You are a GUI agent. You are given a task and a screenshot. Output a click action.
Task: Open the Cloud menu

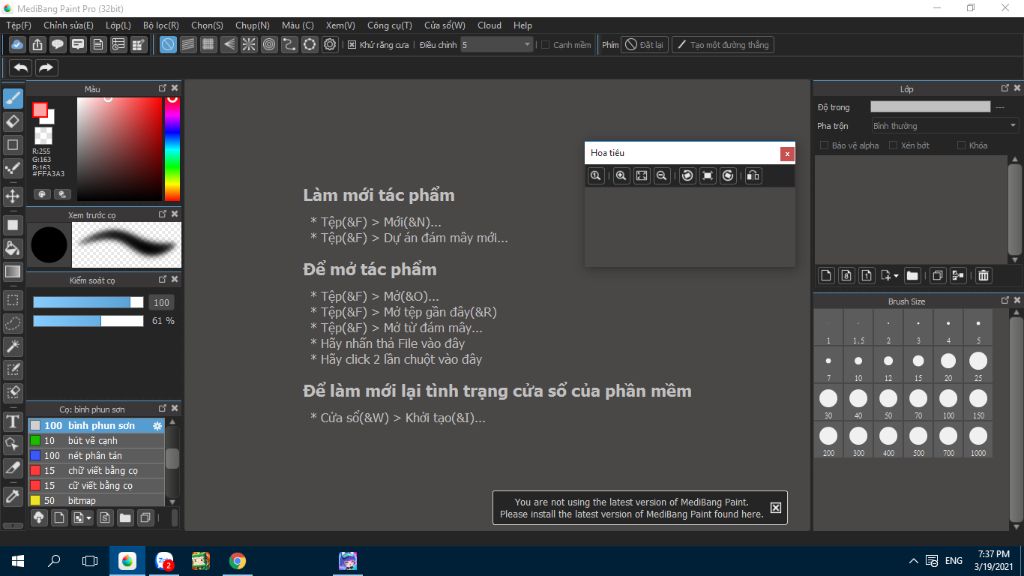(489, 25)
